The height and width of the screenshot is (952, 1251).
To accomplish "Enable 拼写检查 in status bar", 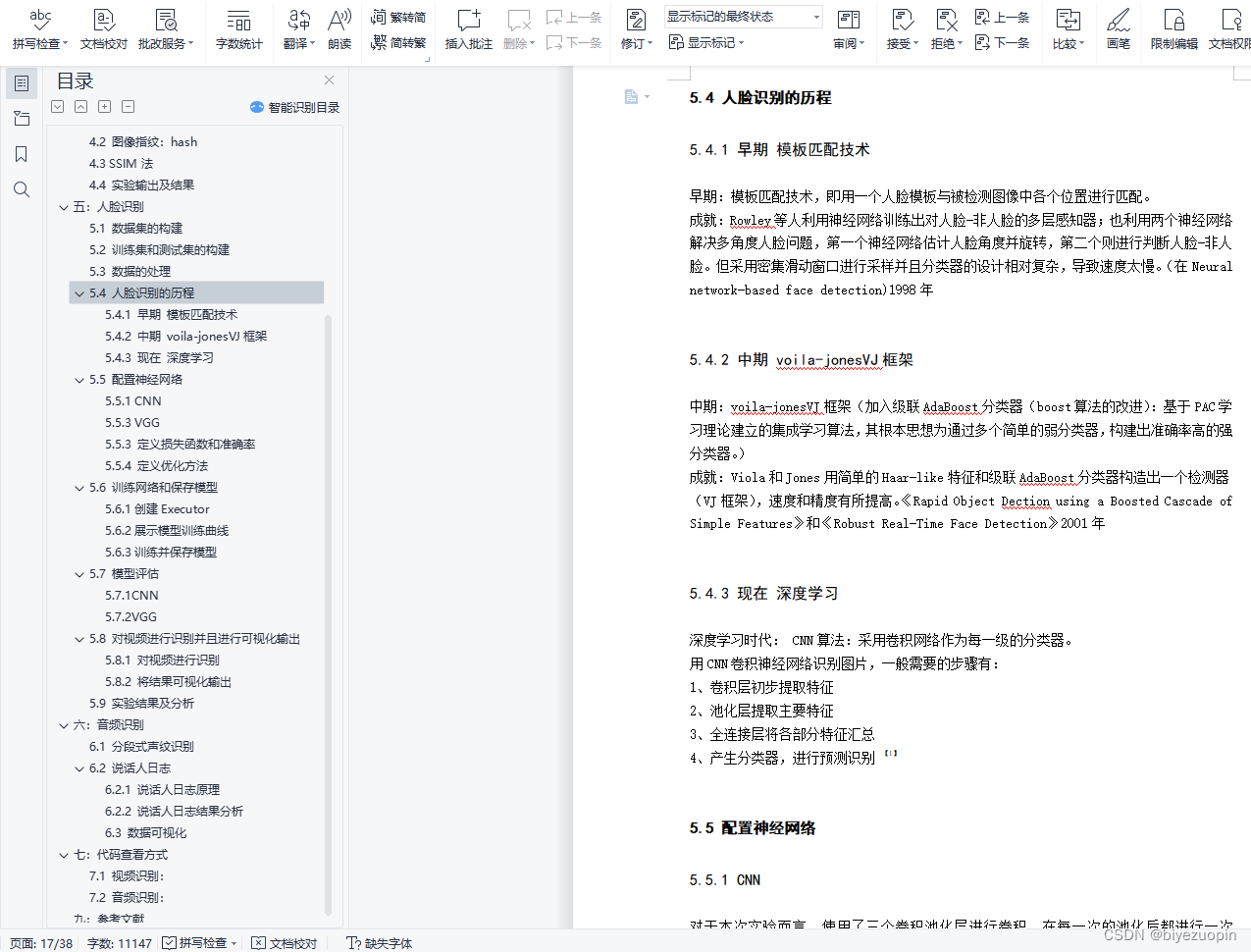I will click(199, 943).
